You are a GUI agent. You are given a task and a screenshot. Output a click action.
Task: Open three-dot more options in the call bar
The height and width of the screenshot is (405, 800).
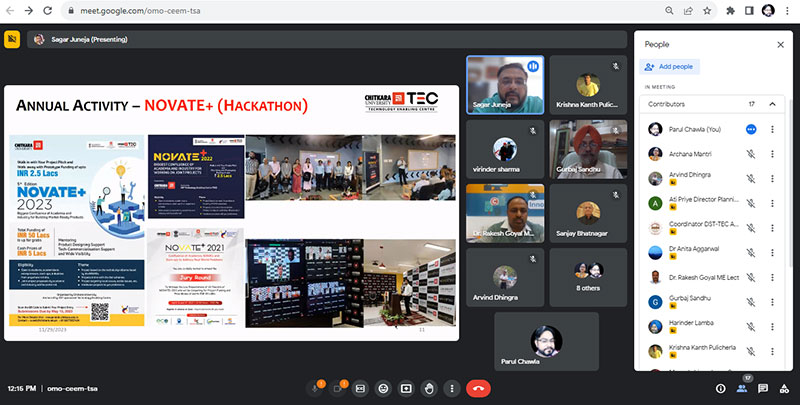point(452,388)
